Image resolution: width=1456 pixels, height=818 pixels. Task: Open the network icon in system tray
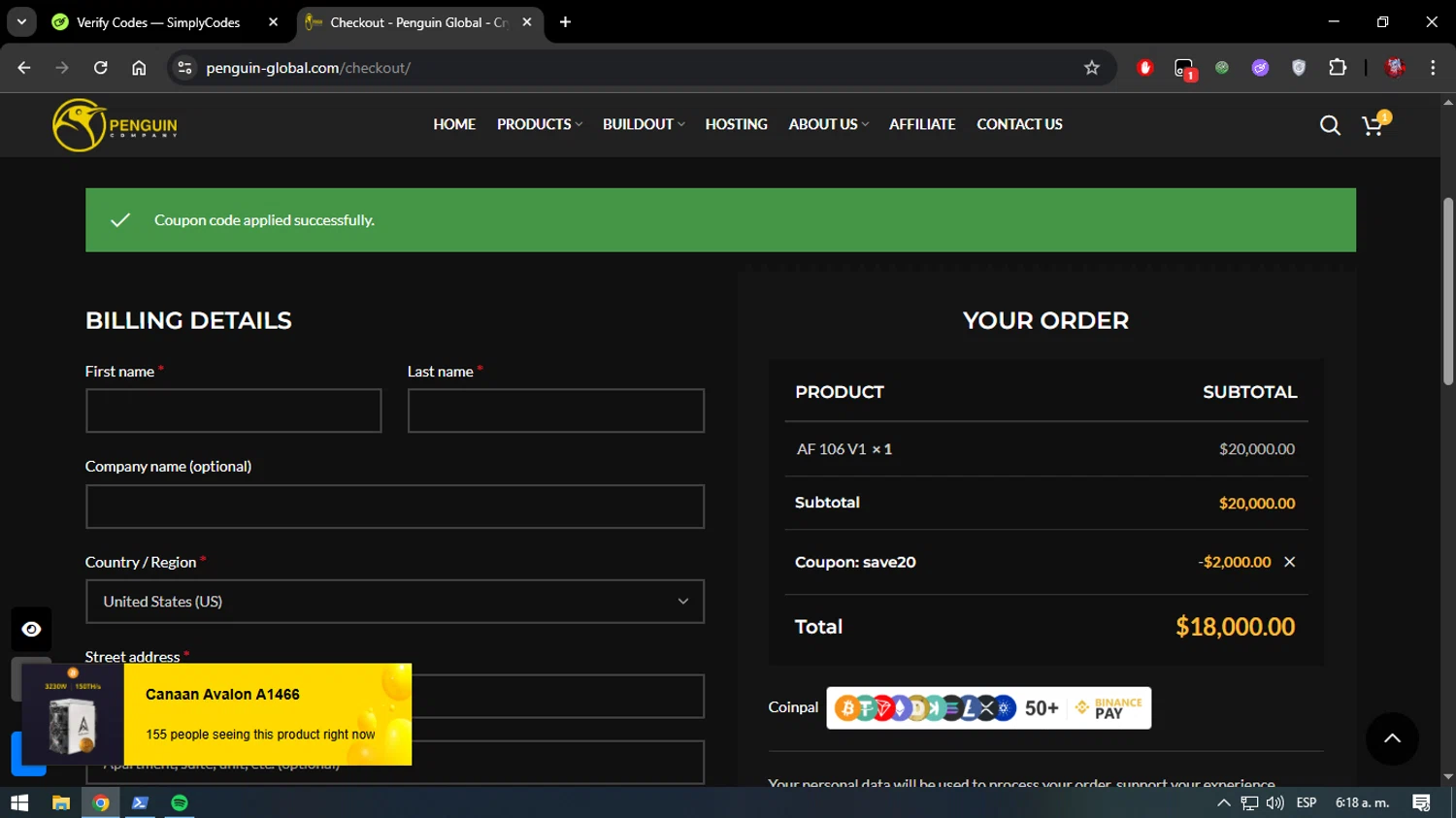(x=1249, y=802)
